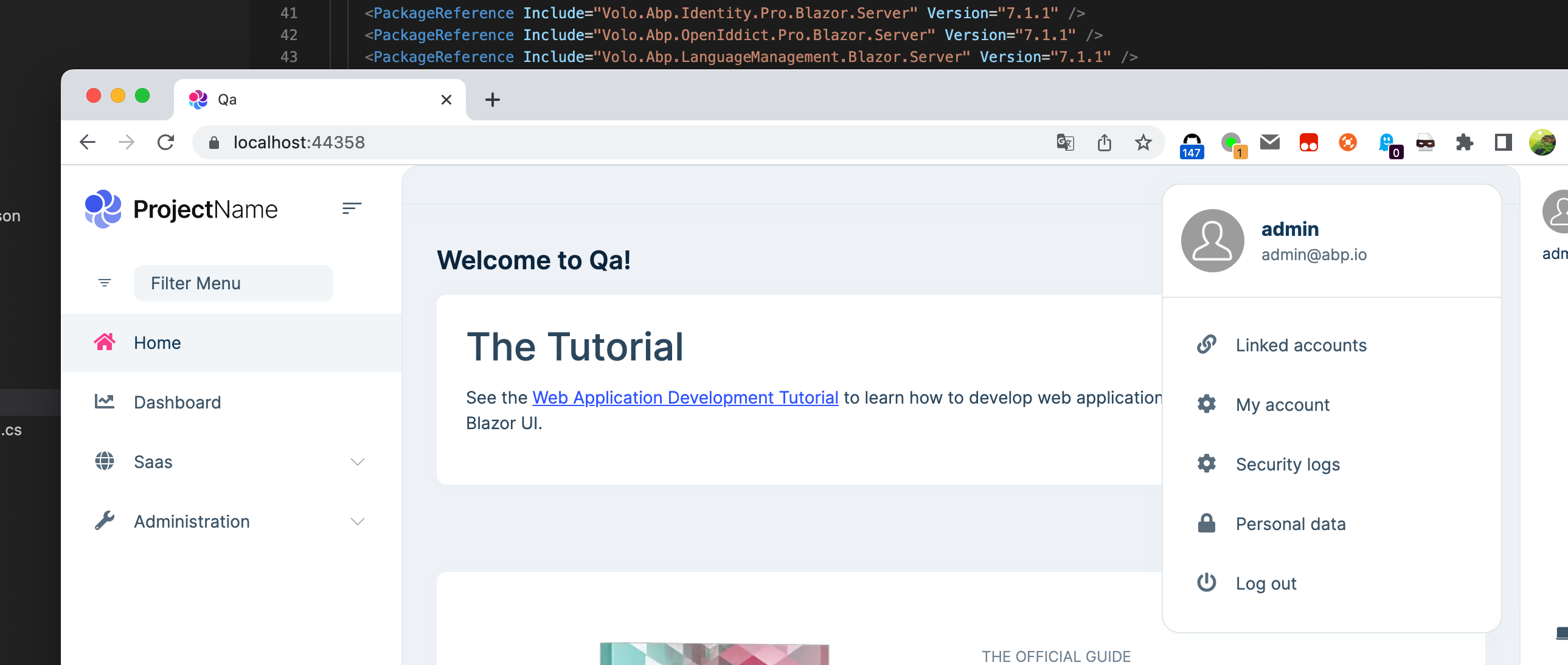1568x665 pixels.
Task: Open My account settings
Action: [x=1282, y=405]
